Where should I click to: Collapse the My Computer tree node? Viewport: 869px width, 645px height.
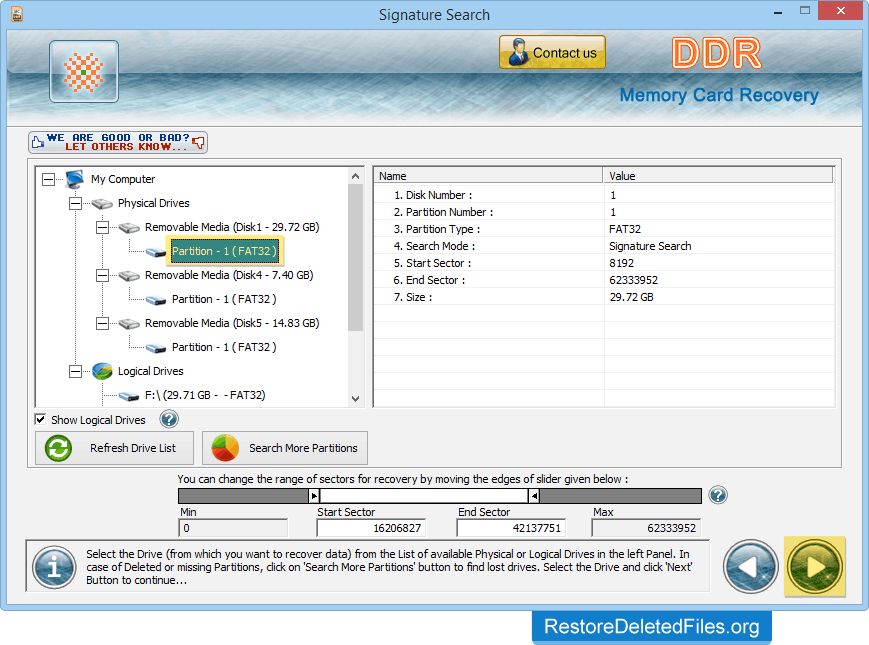[x=49, y=179]
